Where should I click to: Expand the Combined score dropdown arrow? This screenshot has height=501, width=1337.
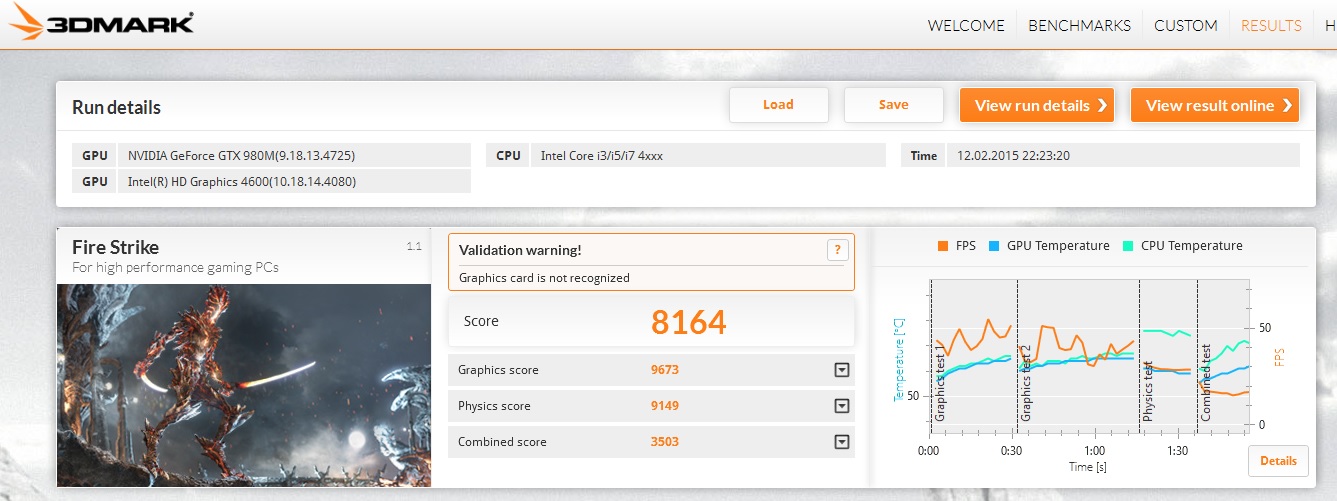842,442
